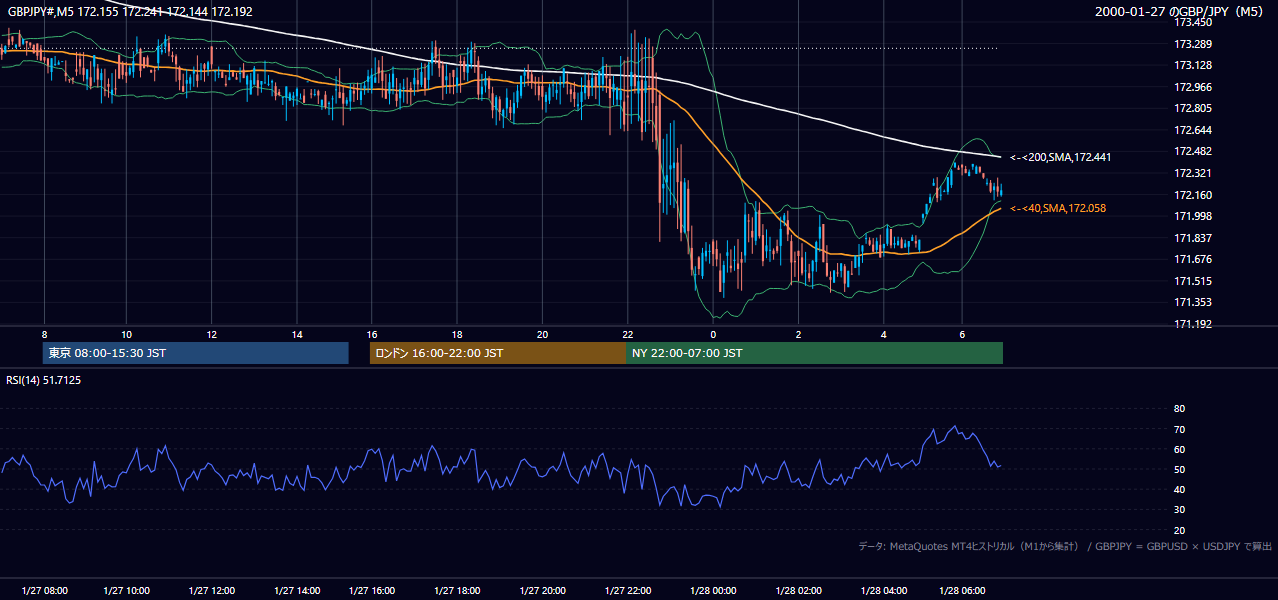Click the 1/27 20:00 bottom time label
1278x600 pixels.
542,591
